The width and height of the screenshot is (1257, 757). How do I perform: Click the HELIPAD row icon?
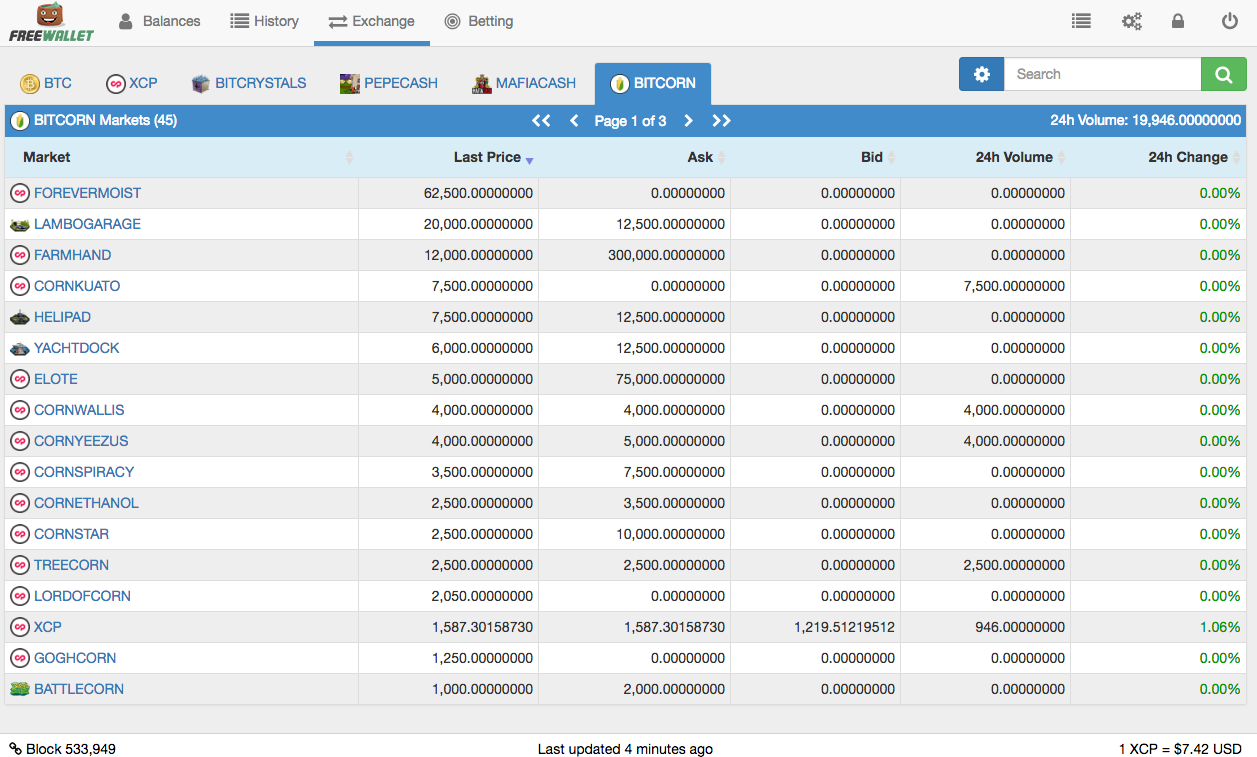[19, 317]
